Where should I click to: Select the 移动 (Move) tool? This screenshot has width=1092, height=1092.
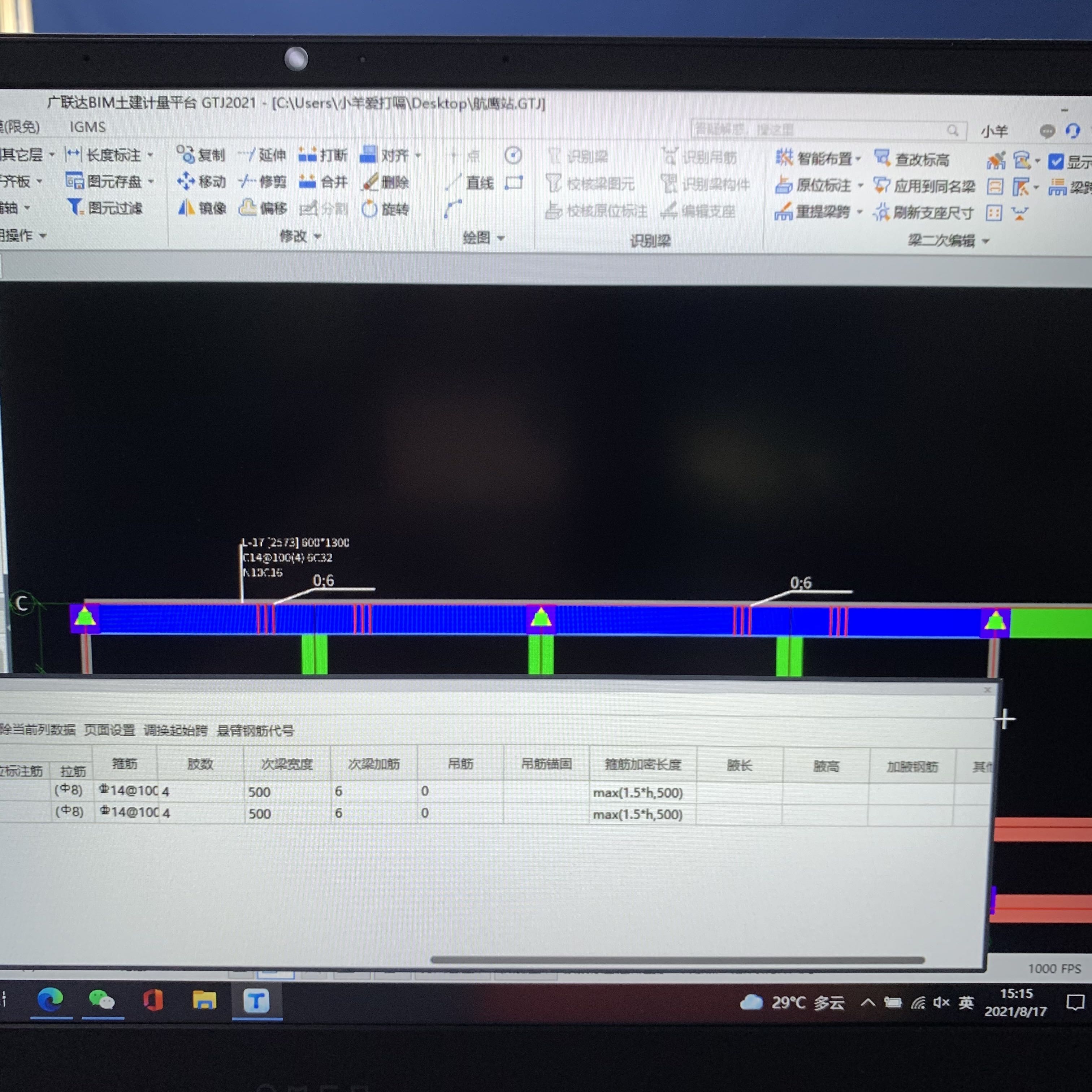[x=201, y=181]
